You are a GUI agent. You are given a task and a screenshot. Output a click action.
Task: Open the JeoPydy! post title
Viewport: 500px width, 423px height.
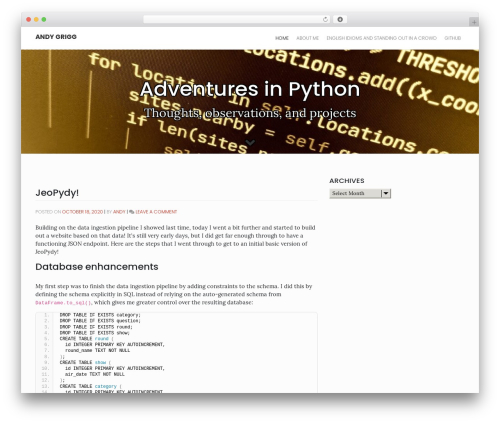point(57,193)
